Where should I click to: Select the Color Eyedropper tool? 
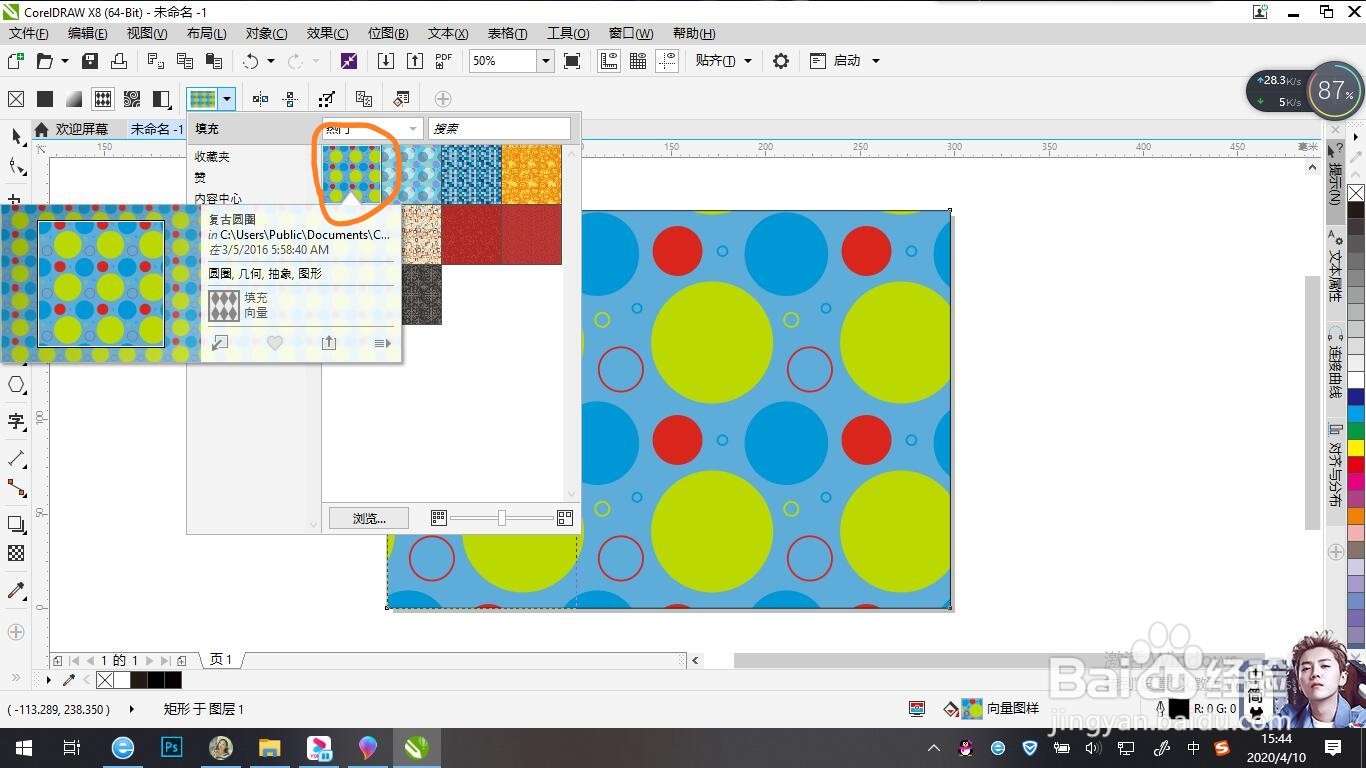tap(16, 590)
